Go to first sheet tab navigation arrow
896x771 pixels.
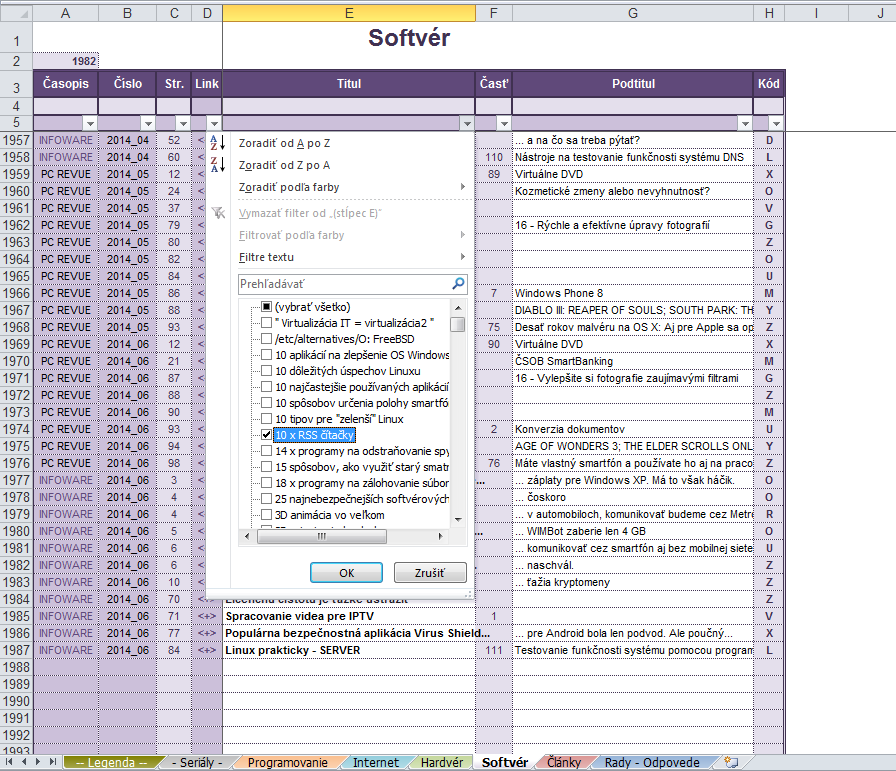point(9,762)
